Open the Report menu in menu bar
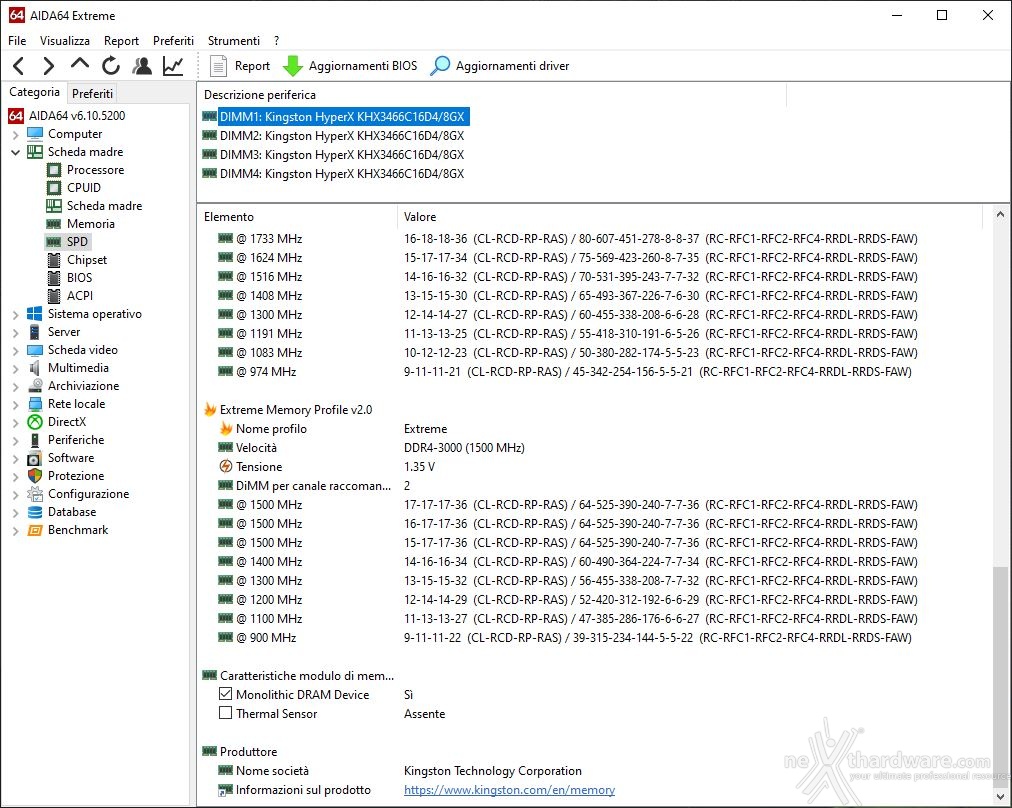Viewport: 1012px width, 808px height. pos(121,41)
